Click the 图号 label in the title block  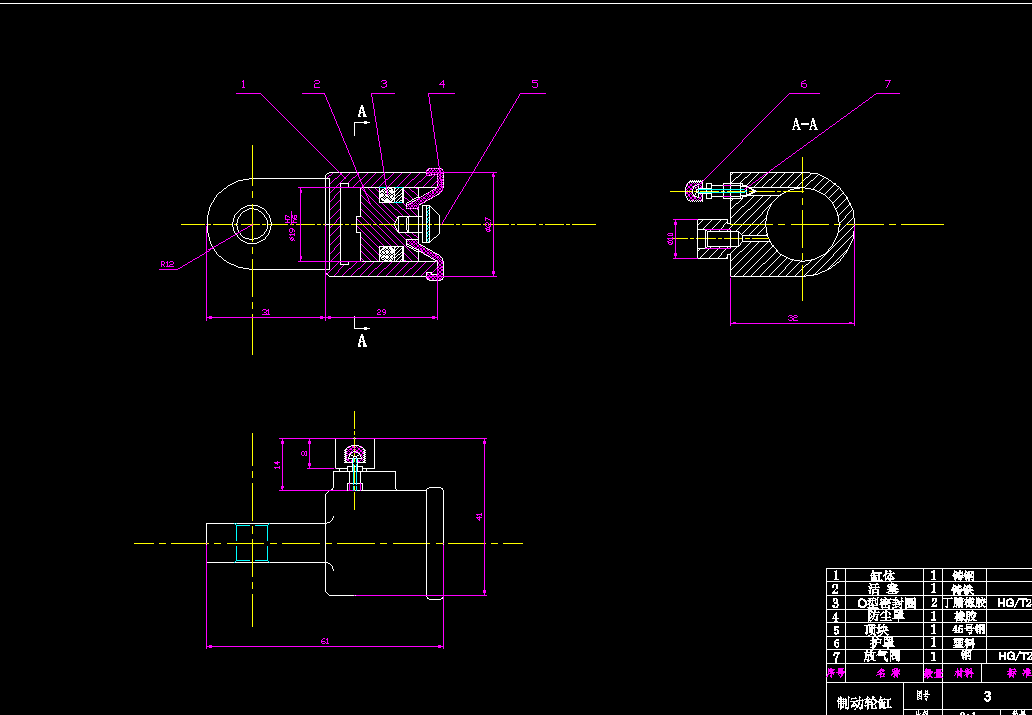[x=923, y=696]
